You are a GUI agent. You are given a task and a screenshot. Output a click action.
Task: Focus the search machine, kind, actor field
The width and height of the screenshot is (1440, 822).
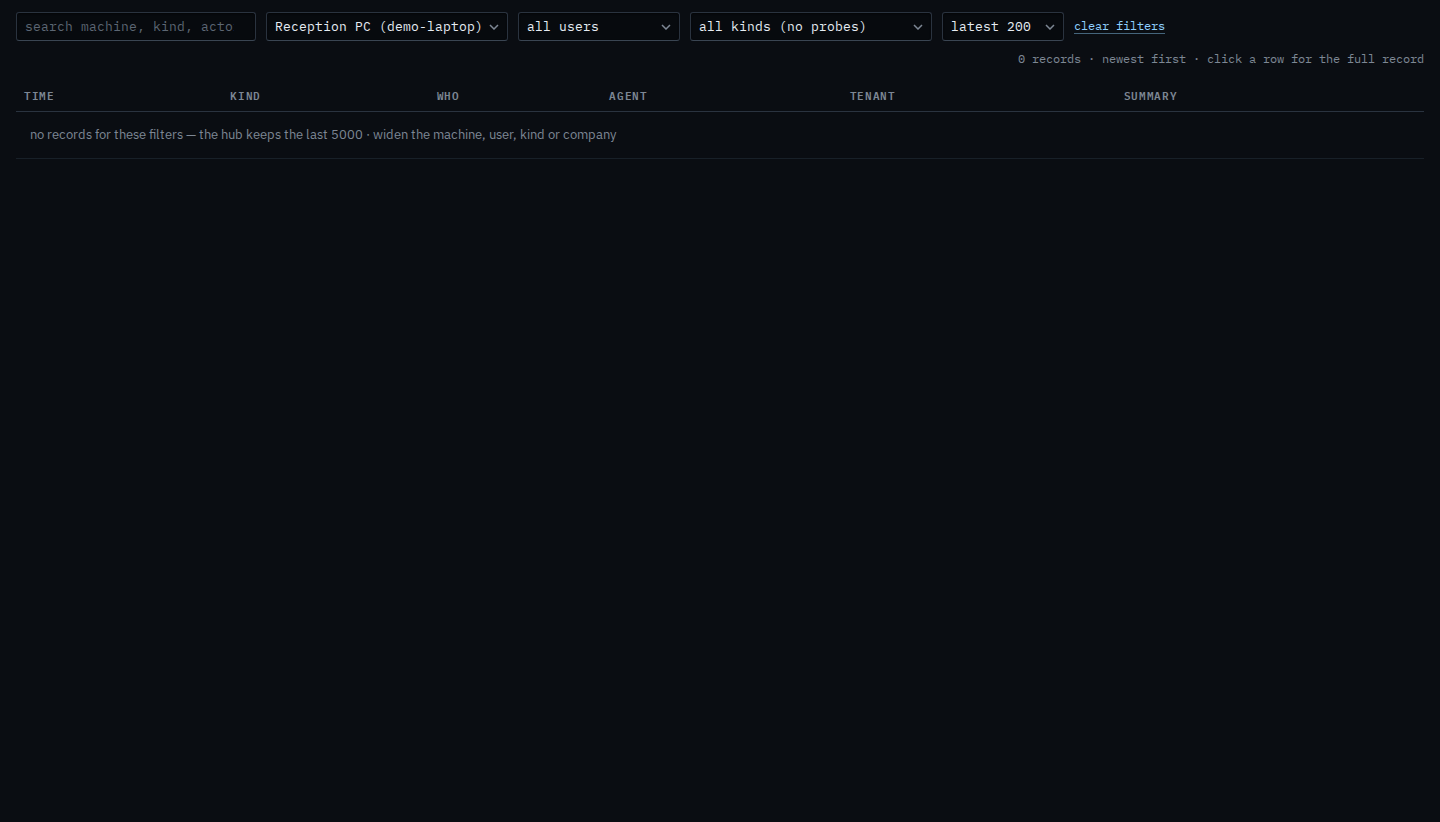136,27
